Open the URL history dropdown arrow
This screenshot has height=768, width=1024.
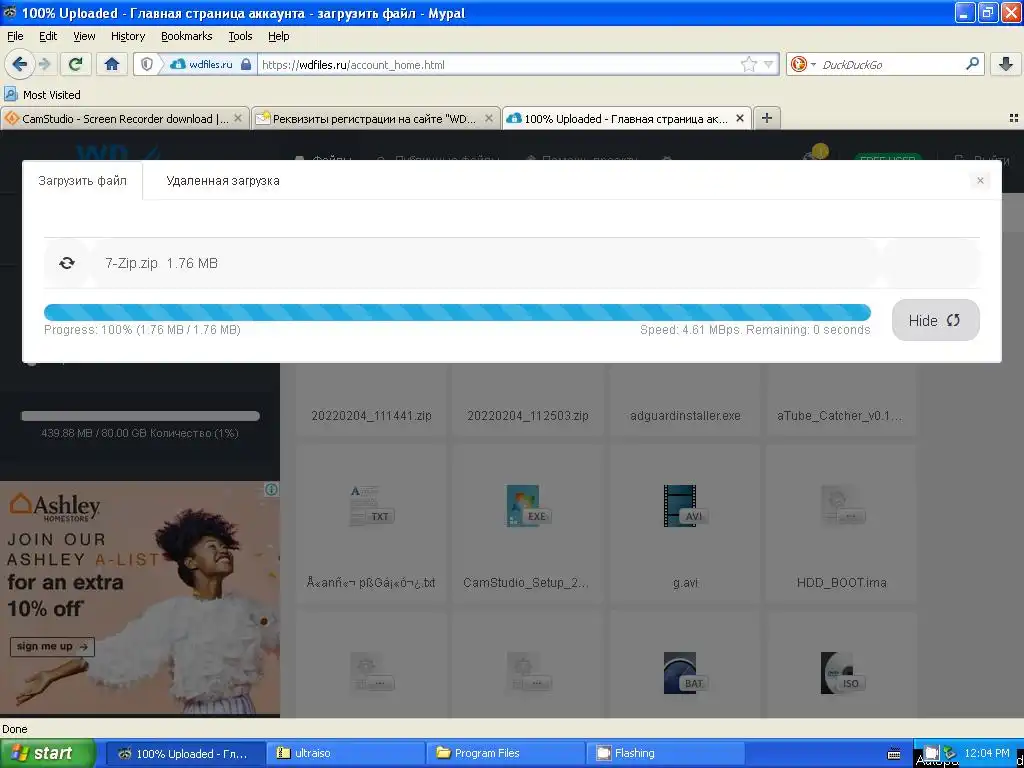[769, 64]
